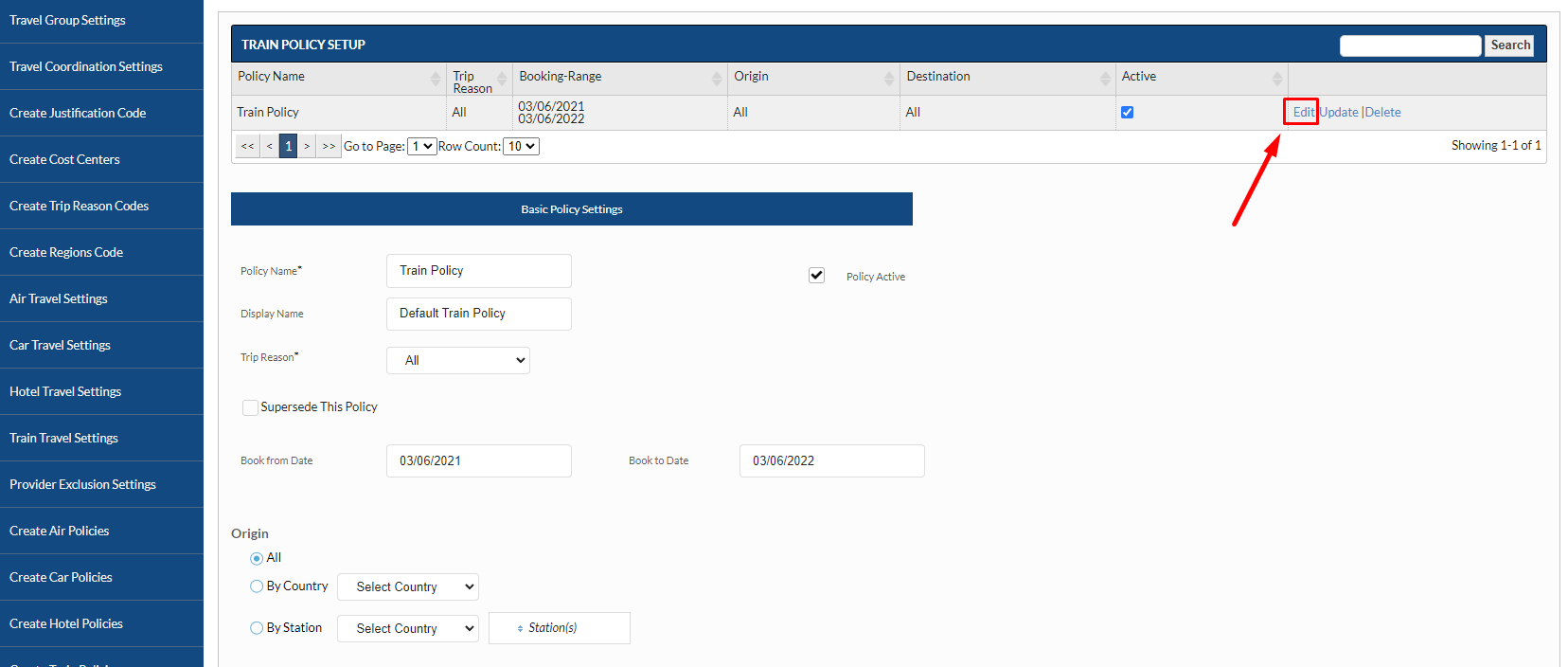Go to first page with << button
This screenshot has height=667, width=1568.
click(x=247, y=146)
